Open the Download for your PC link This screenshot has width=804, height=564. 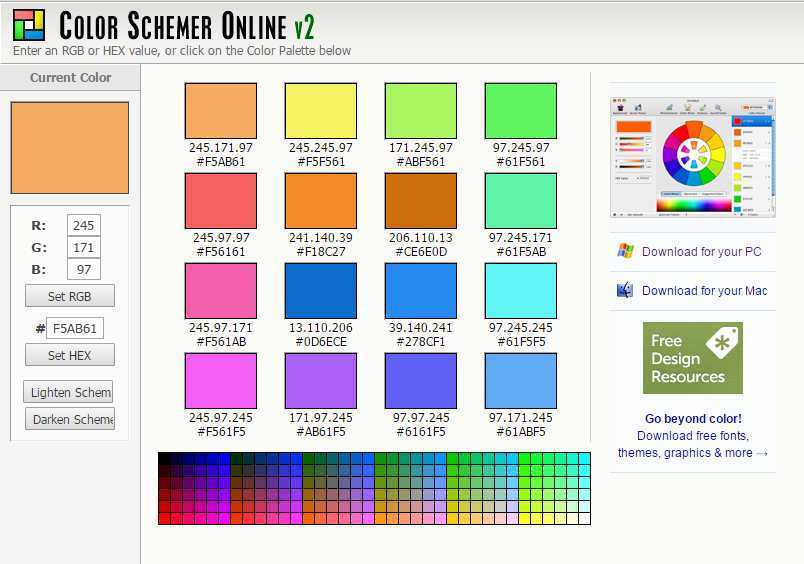pyautogui.click(x=701, y=252)
